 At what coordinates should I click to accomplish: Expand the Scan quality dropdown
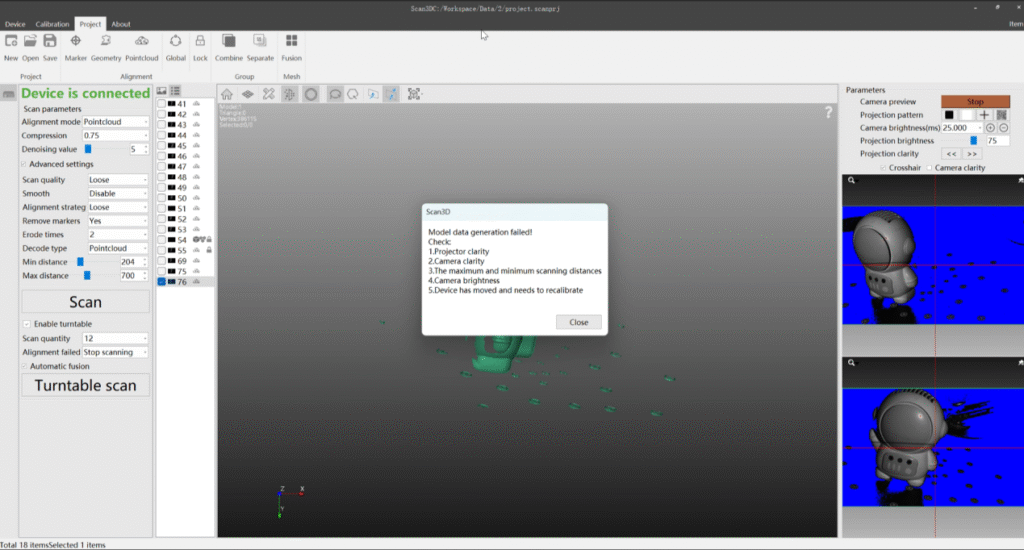tap(117, 180)
